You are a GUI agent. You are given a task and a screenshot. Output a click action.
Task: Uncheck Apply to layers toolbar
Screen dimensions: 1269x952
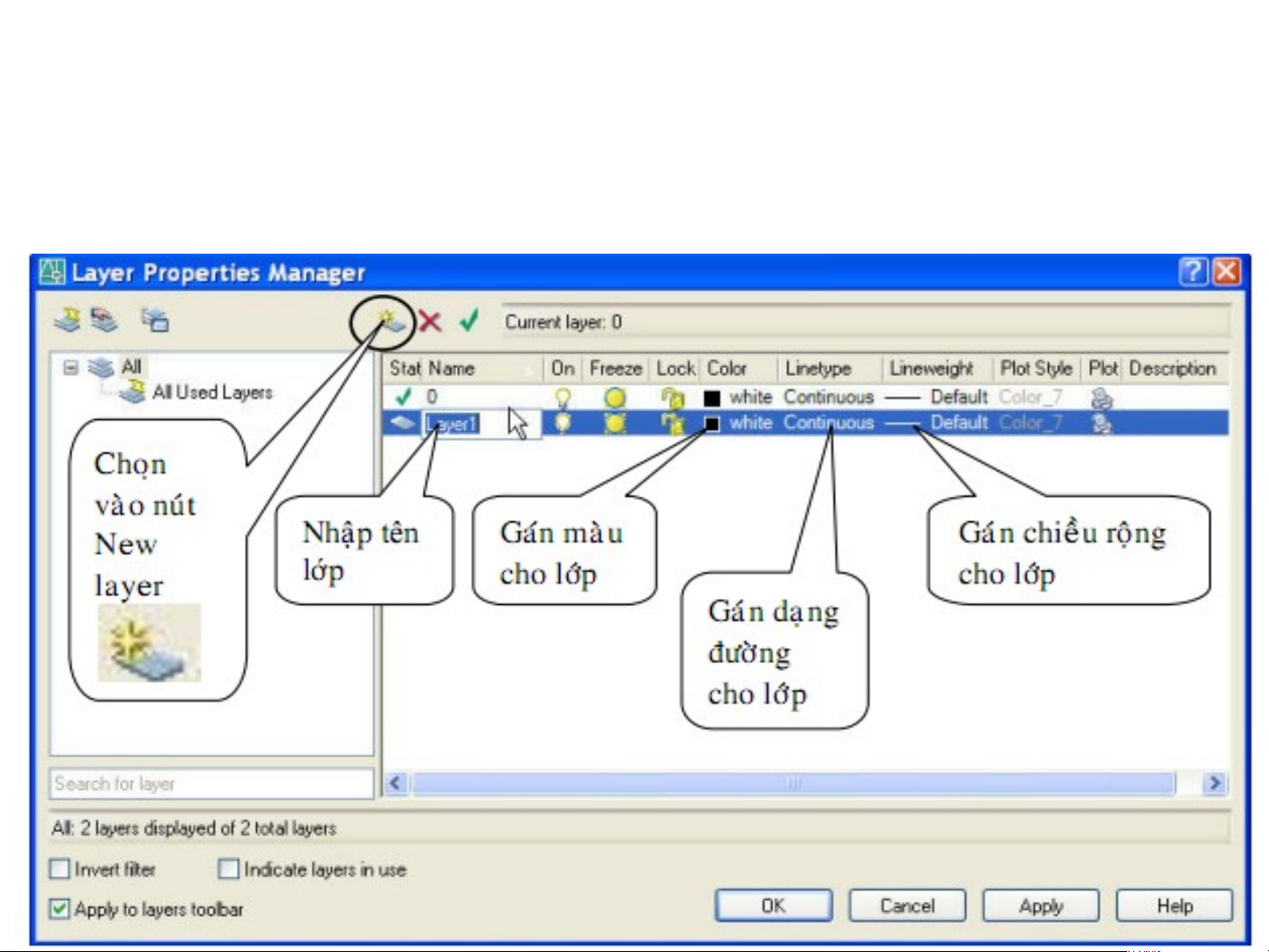tap(60, 909)
